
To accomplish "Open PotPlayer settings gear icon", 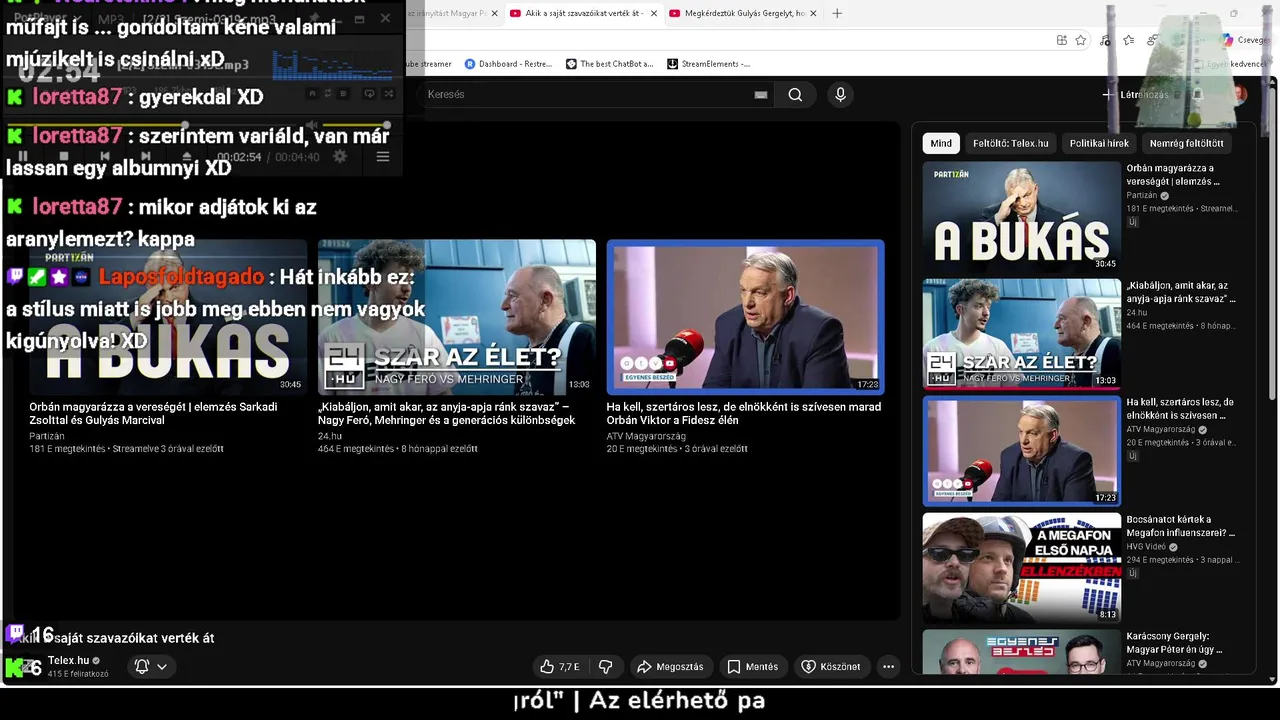I will (x=340, y=156).
